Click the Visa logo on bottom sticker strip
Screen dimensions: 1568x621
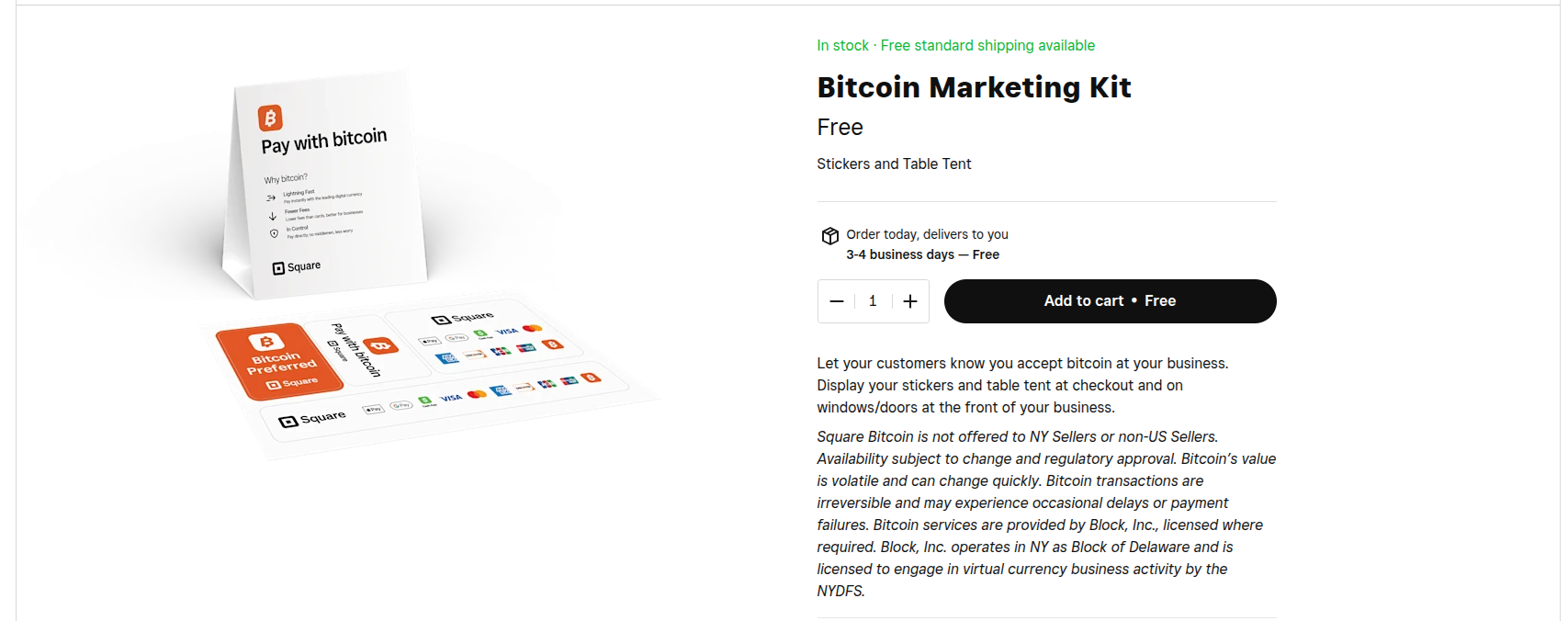point(451,398)
